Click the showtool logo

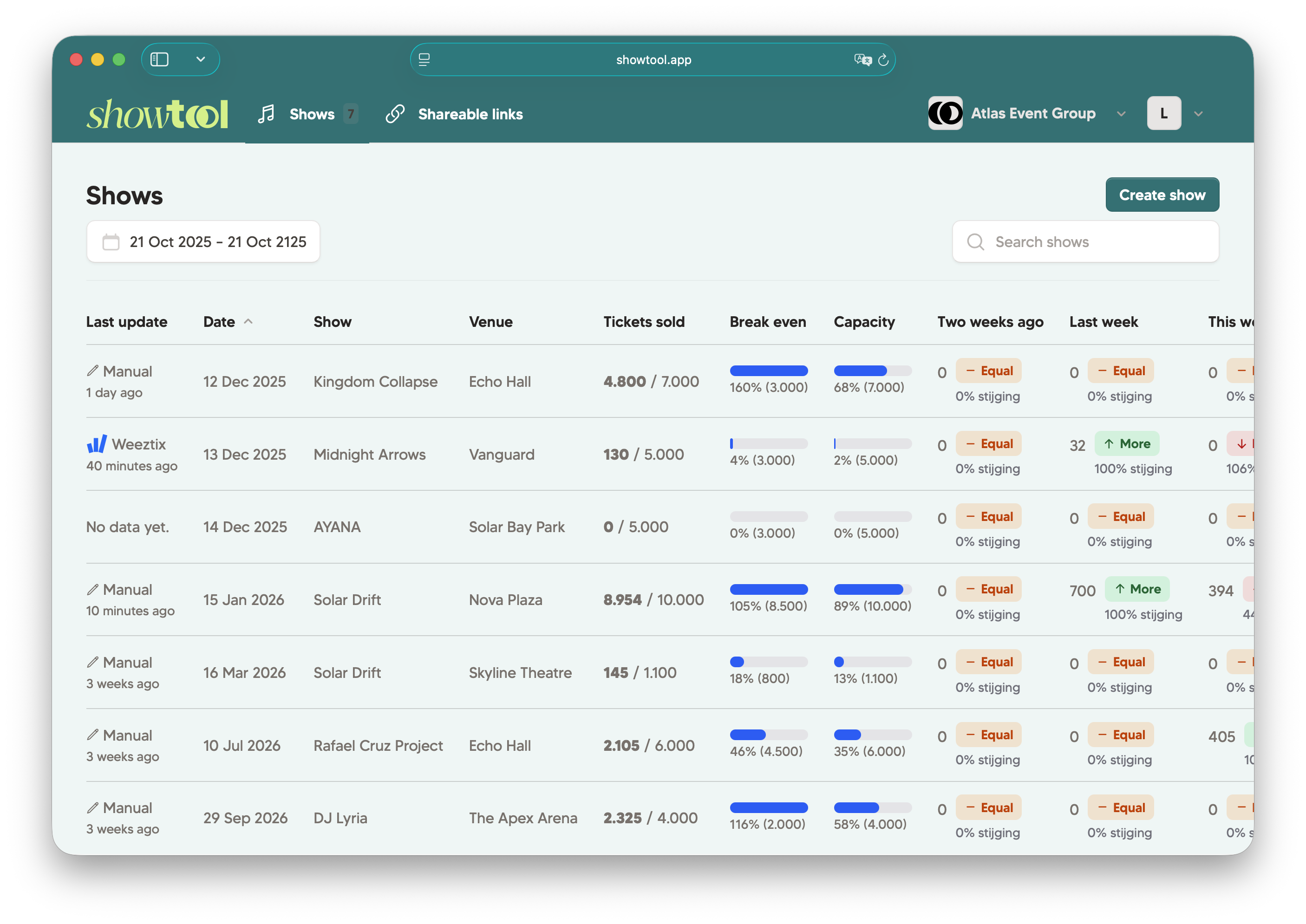click(x=157, y=114)
